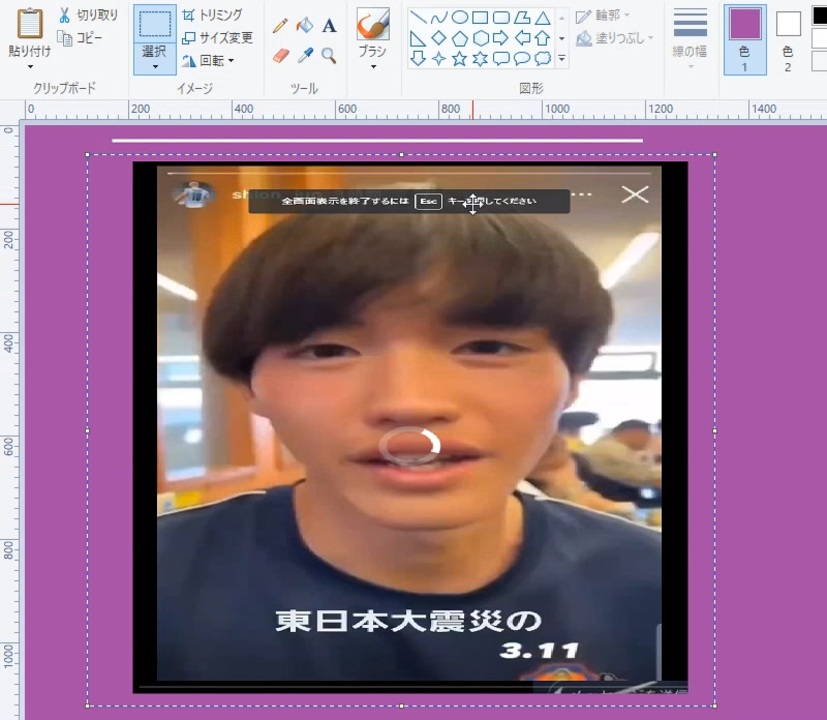Click the three-dots menu in the image
This screenshot has width=827, height=720.
coord(581,194)
